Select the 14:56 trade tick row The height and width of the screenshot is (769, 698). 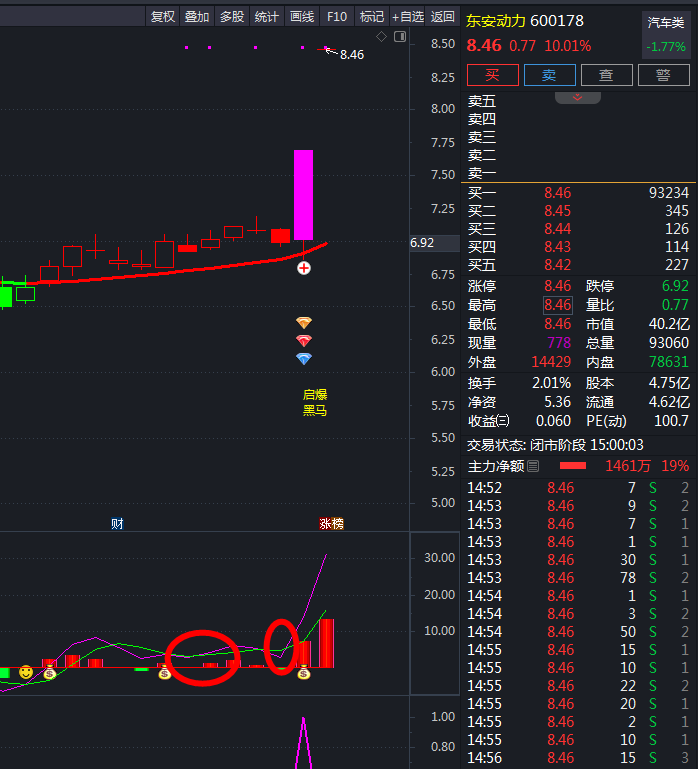click(x=578, y=758)
